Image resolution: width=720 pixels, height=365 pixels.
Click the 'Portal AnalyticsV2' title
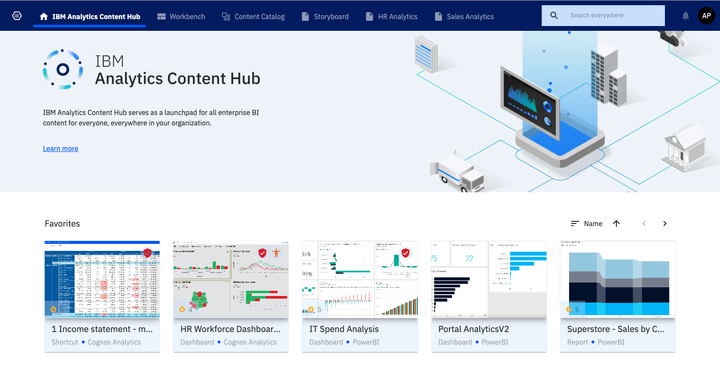click(x=473, y=329)
